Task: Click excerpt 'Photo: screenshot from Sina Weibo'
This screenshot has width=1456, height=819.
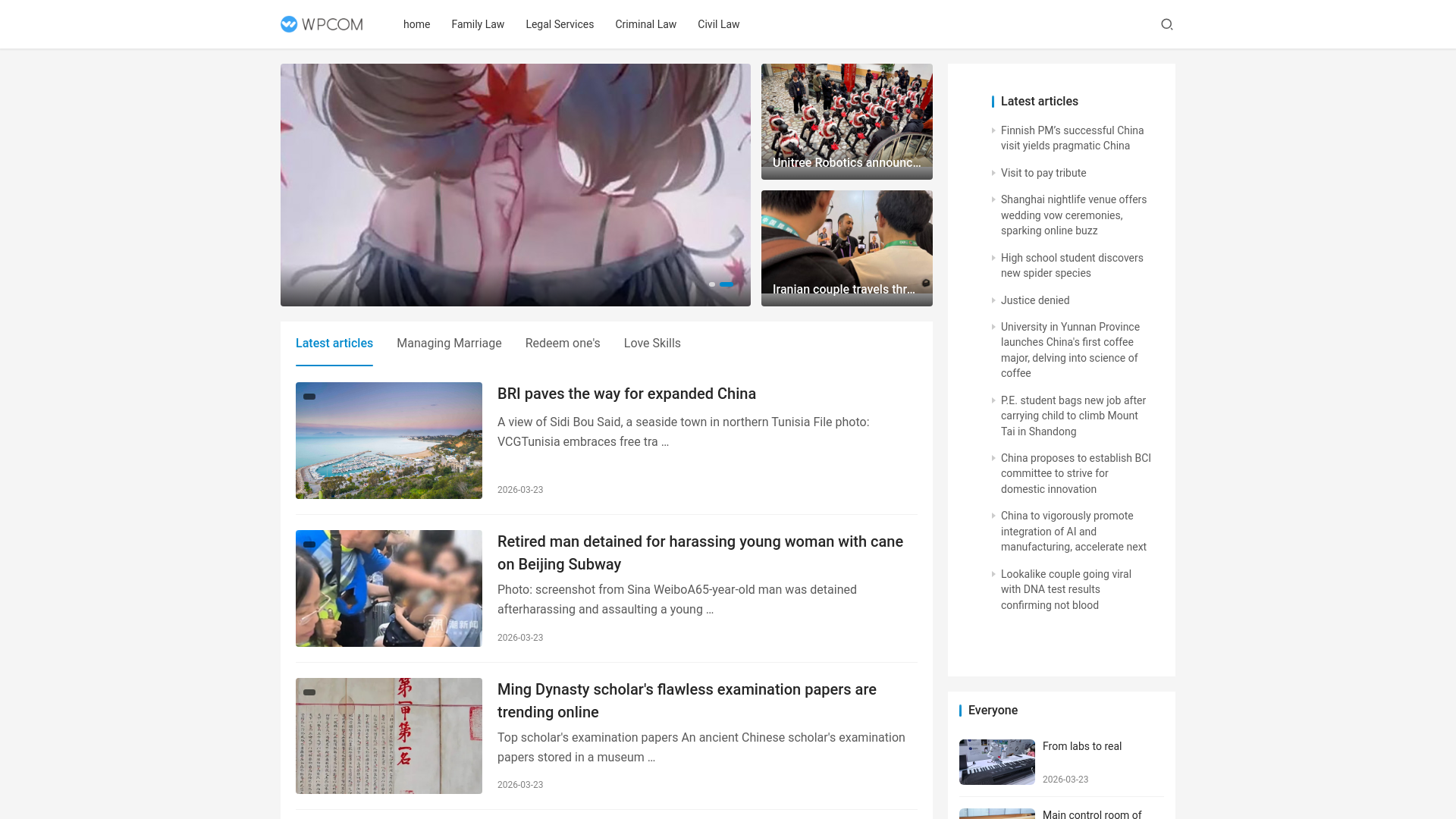Action: click(x=677, y=600)
